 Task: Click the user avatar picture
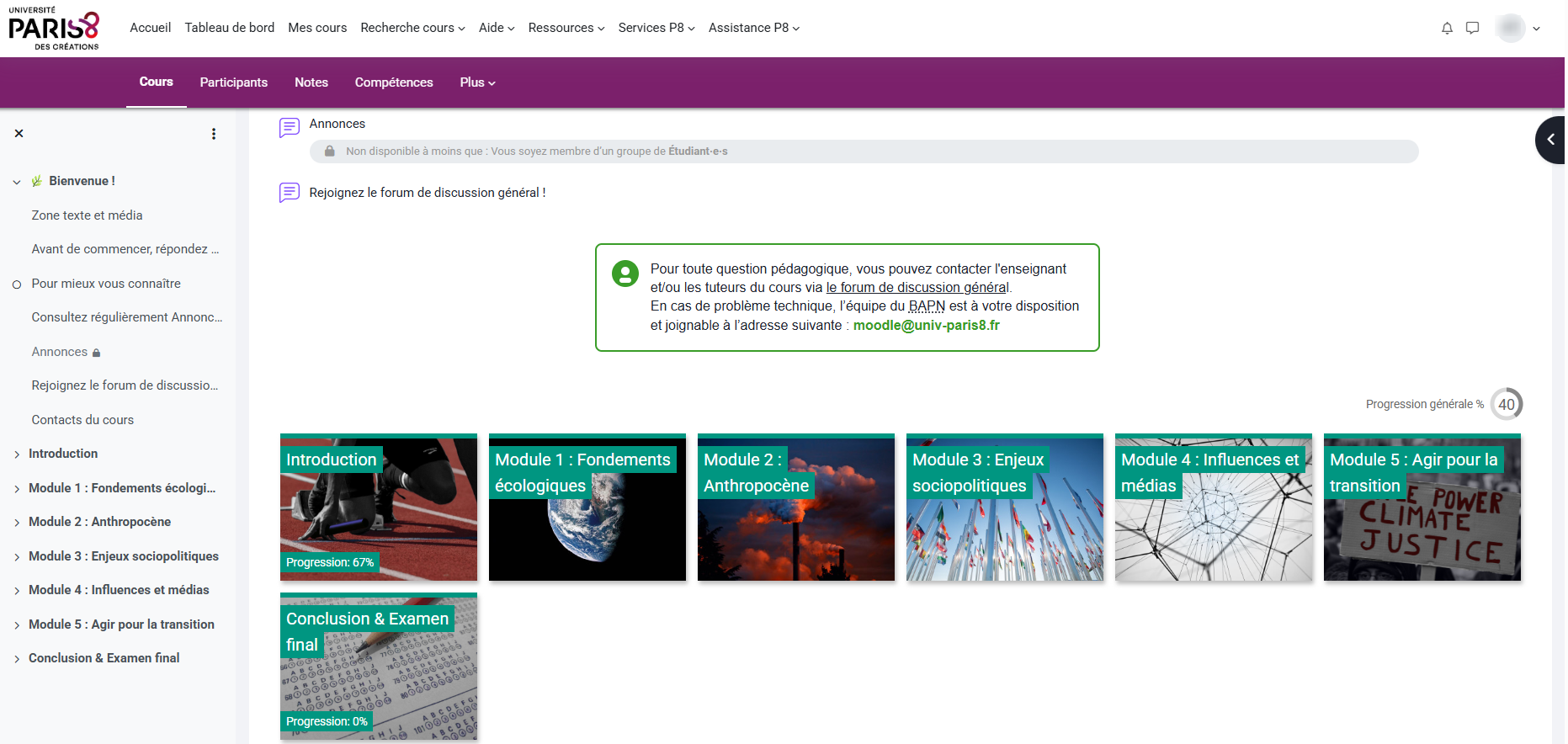pos(1511,28)
